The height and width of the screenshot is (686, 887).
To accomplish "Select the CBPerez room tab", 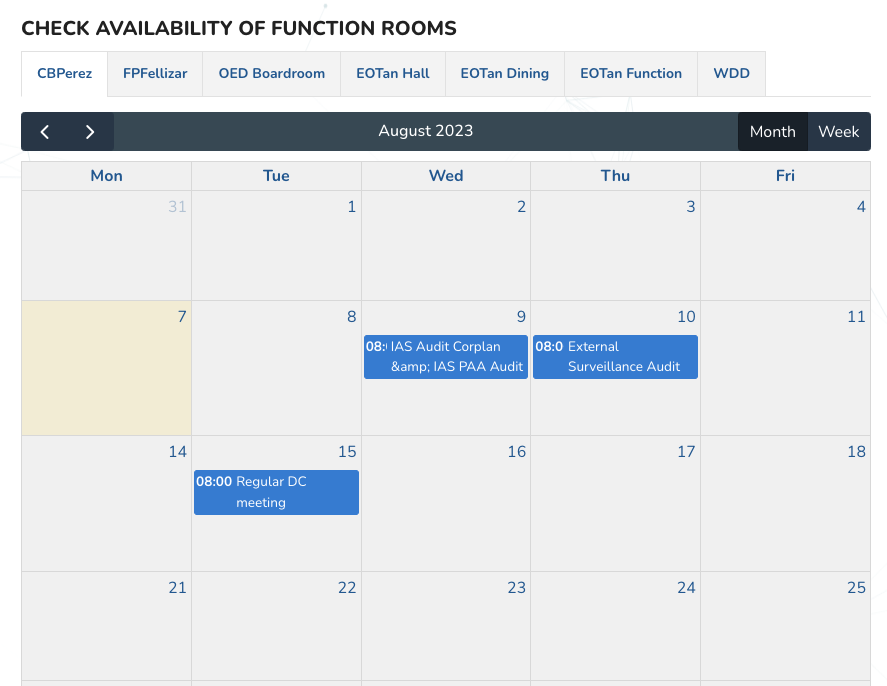I will 65,74.
